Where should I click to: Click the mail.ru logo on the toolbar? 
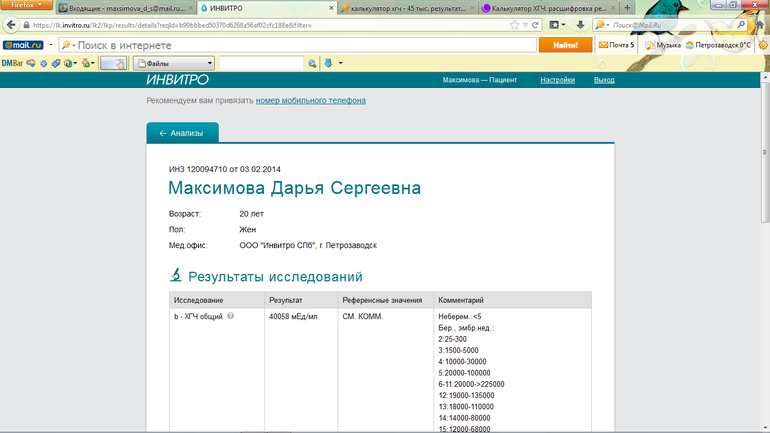(23, 45)
